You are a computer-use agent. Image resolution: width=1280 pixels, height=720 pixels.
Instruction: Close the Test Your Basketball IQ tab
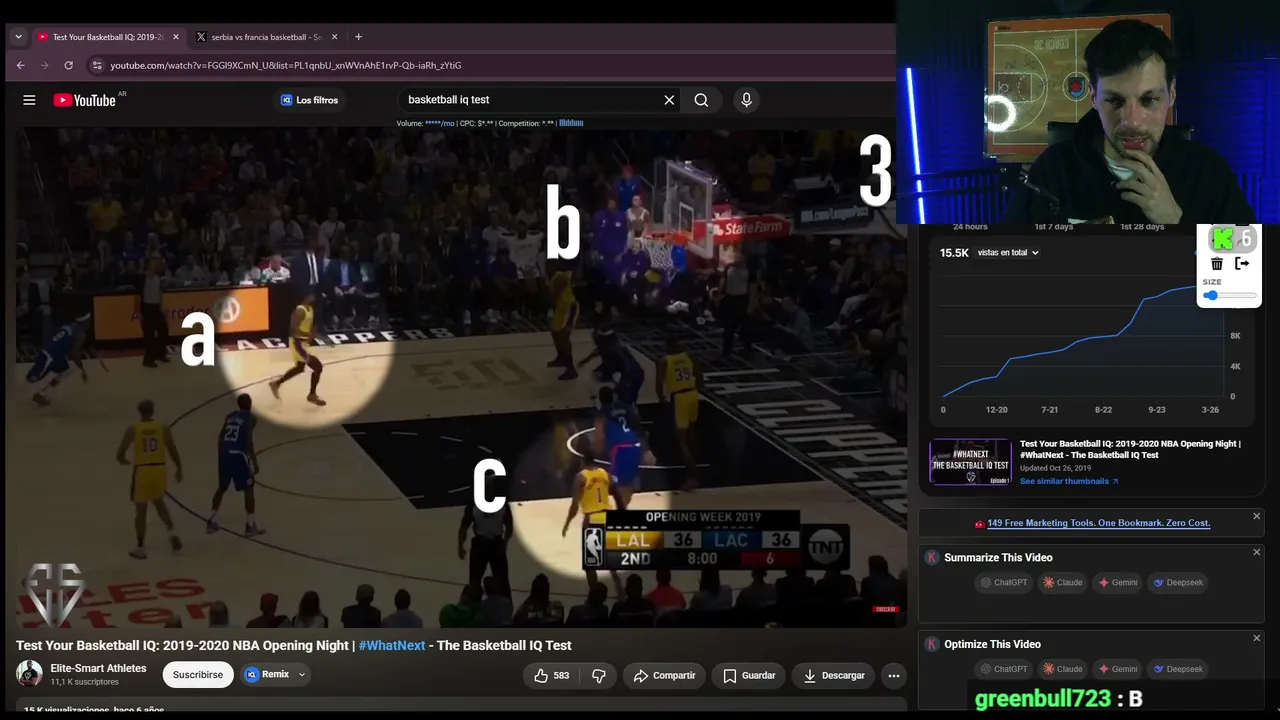coord(176,37)
